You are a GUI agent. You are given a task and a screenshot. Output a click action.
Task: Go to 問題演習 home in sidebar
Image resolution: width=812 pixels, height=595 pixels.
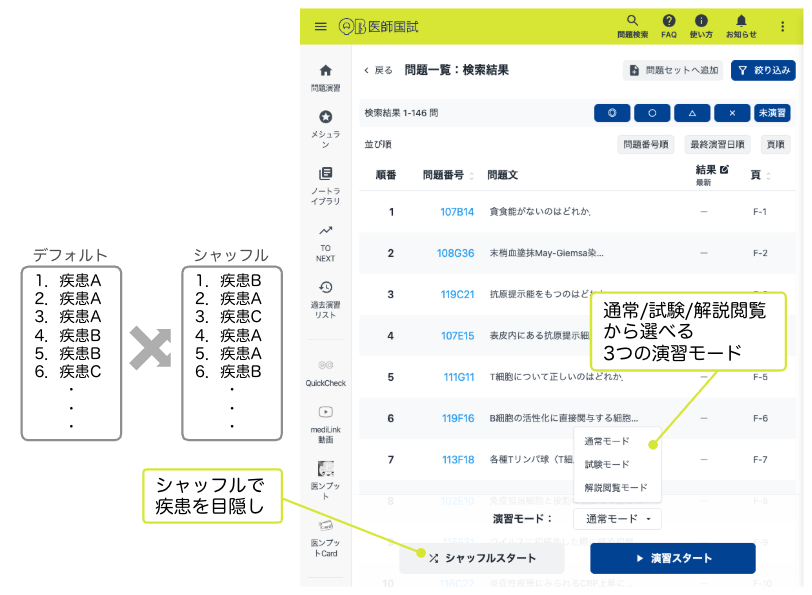[x=325, y=77]
